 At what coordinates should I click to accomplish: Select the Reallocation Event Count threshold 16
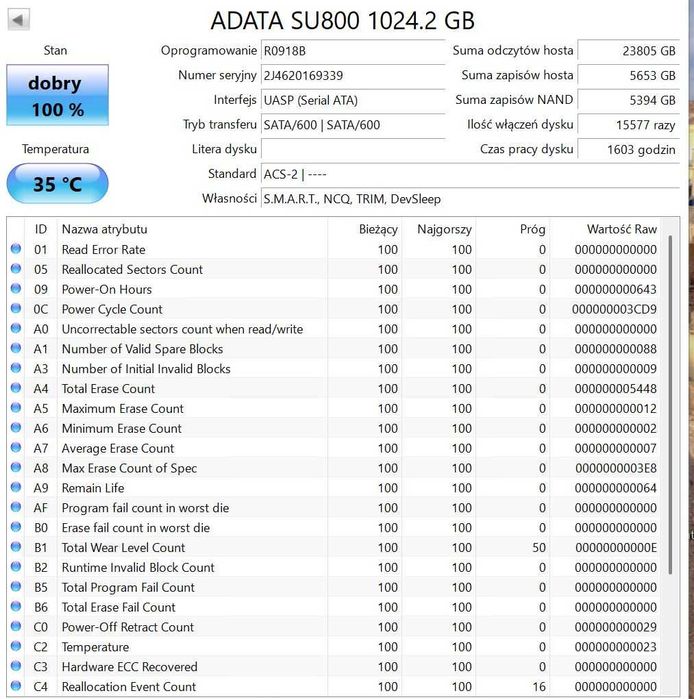coord(539,687)
